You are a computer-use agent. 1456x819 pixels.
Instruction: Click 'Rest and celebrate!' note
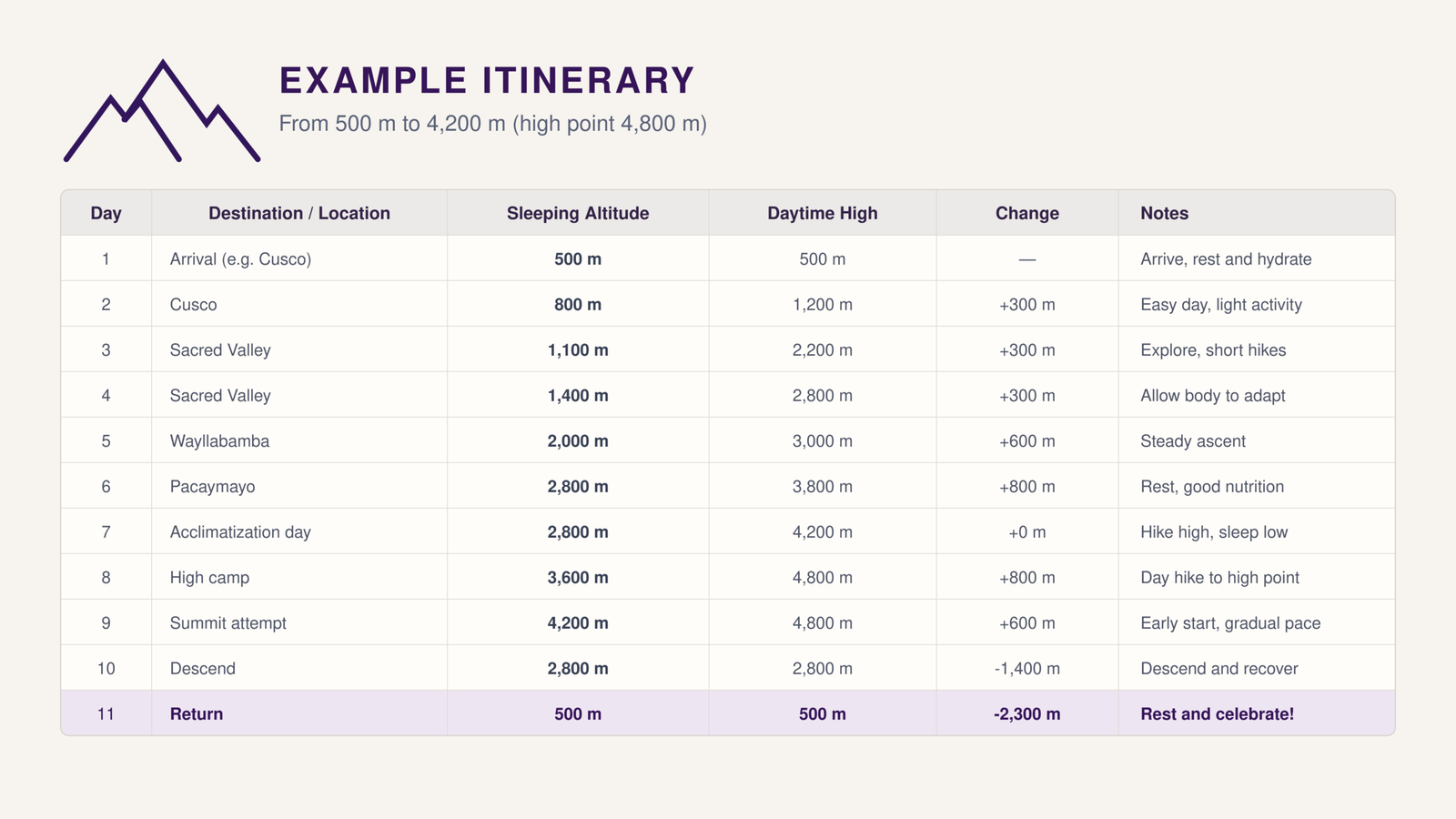(x=1218, y=714)
